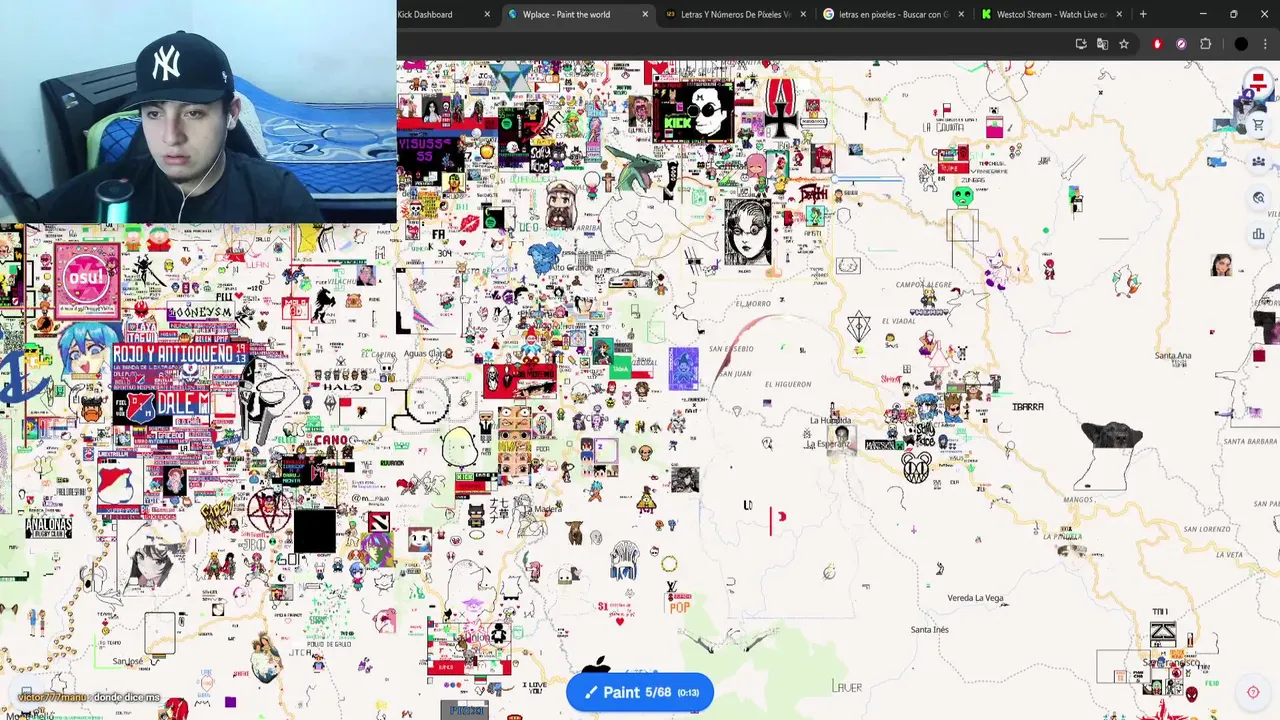Click the purple compass extension icon
The height and width of the screenshot is (720, 1280).
click(x=1181, y=44)
